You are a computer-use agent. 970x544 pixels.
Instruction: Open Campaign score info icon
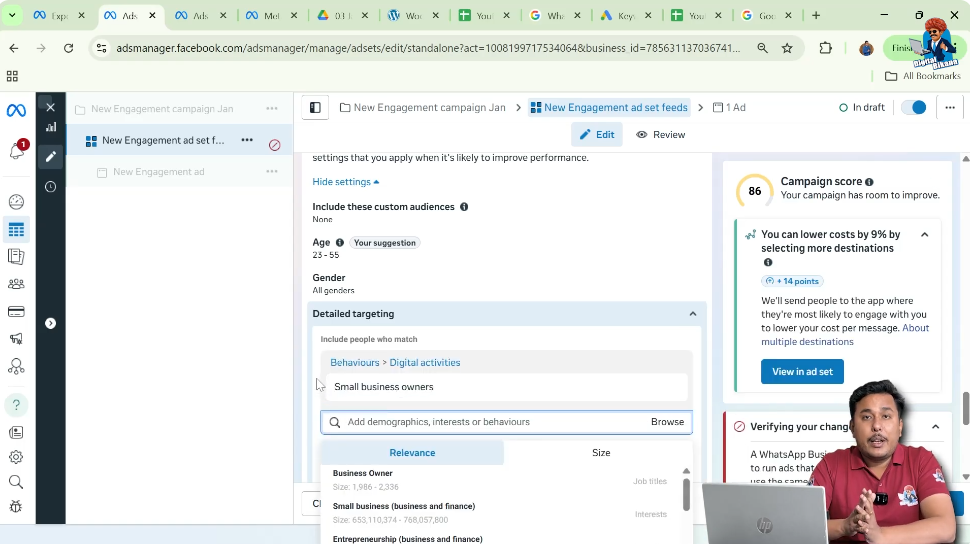(x=869, y=182)
